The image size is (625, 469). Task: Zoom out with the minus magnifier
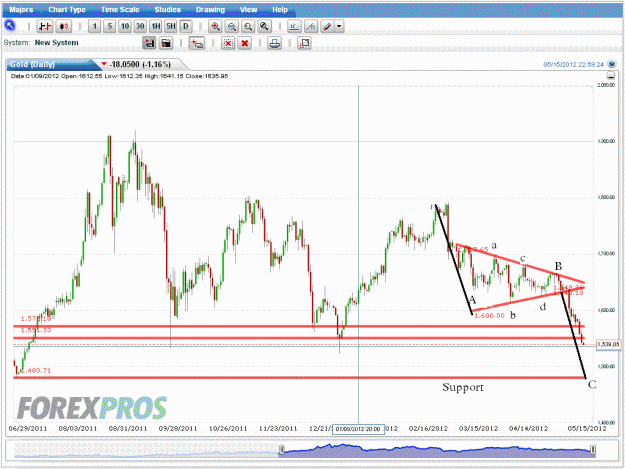(232, 27)
